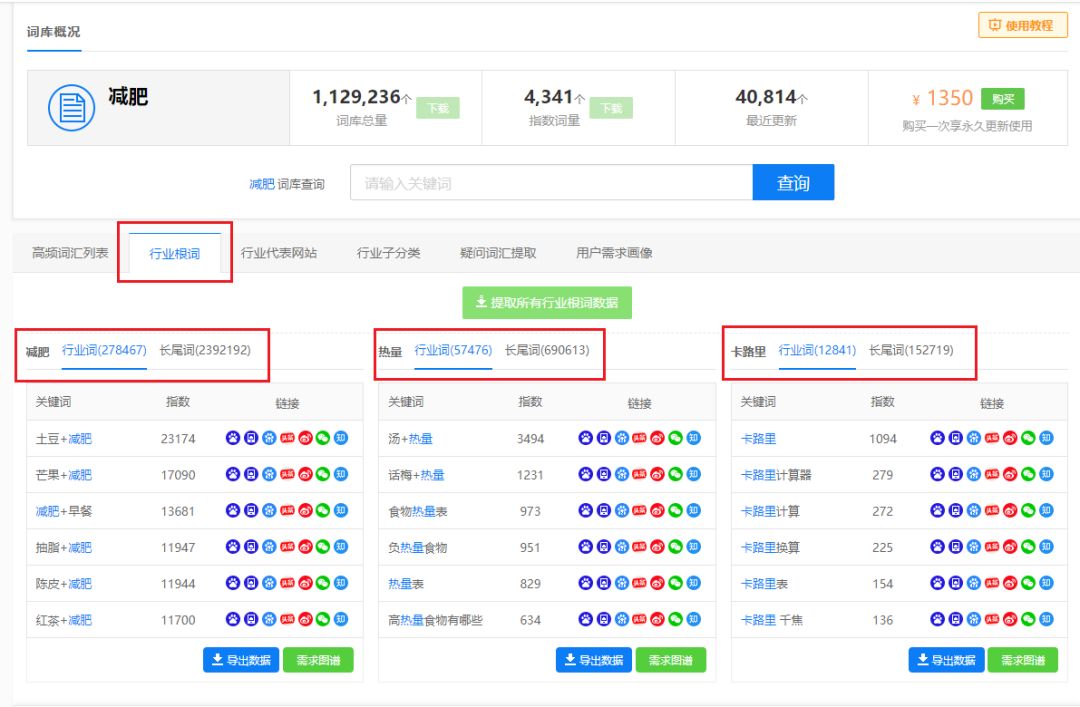
Task: Open the 食物热量表 keyword link
Action: pos(418,511)
